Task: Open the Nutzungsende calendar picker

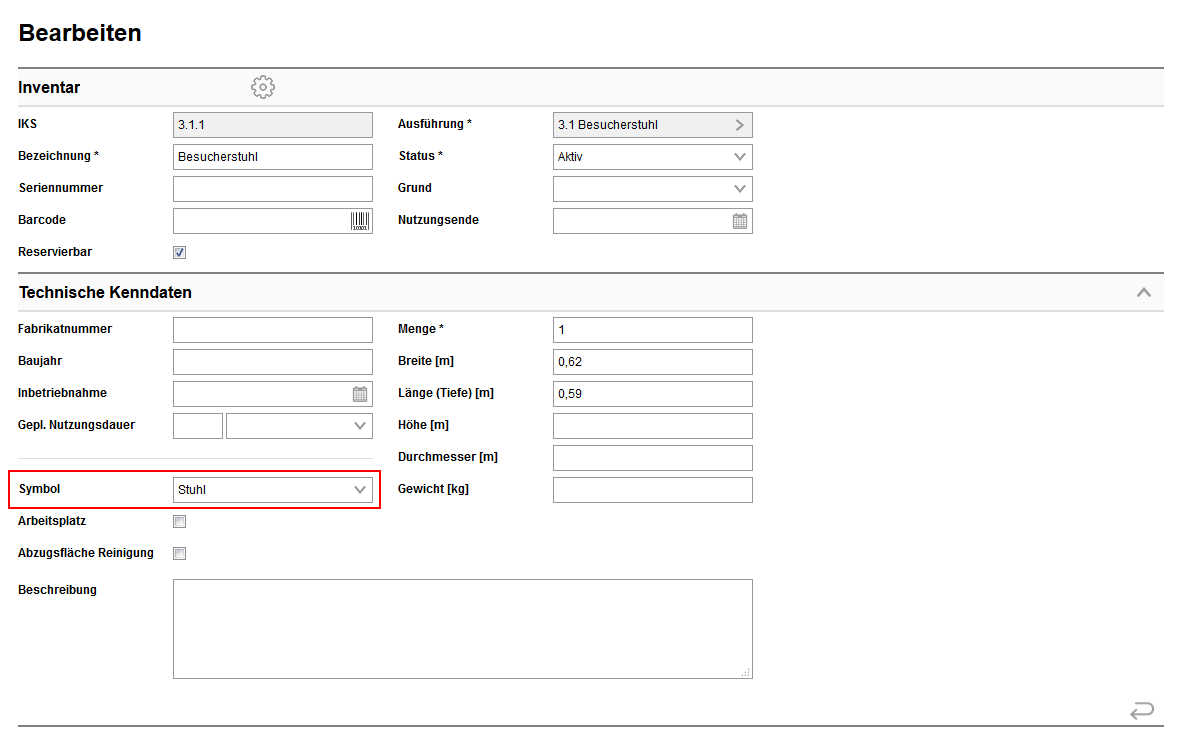Action: pos(740,221)
